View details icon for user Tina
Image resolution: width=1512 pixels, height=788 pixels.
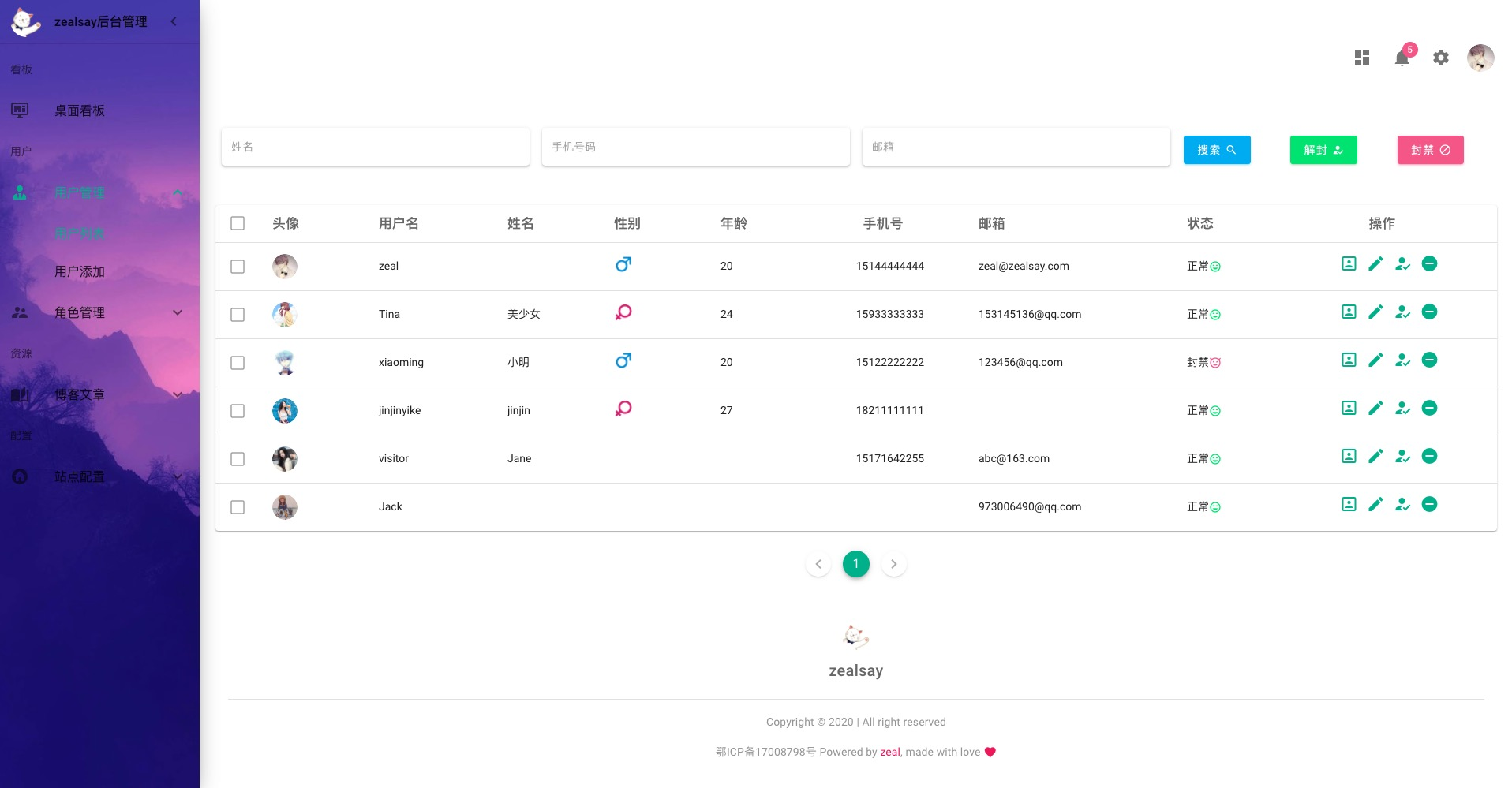[x=1349, y=312]
